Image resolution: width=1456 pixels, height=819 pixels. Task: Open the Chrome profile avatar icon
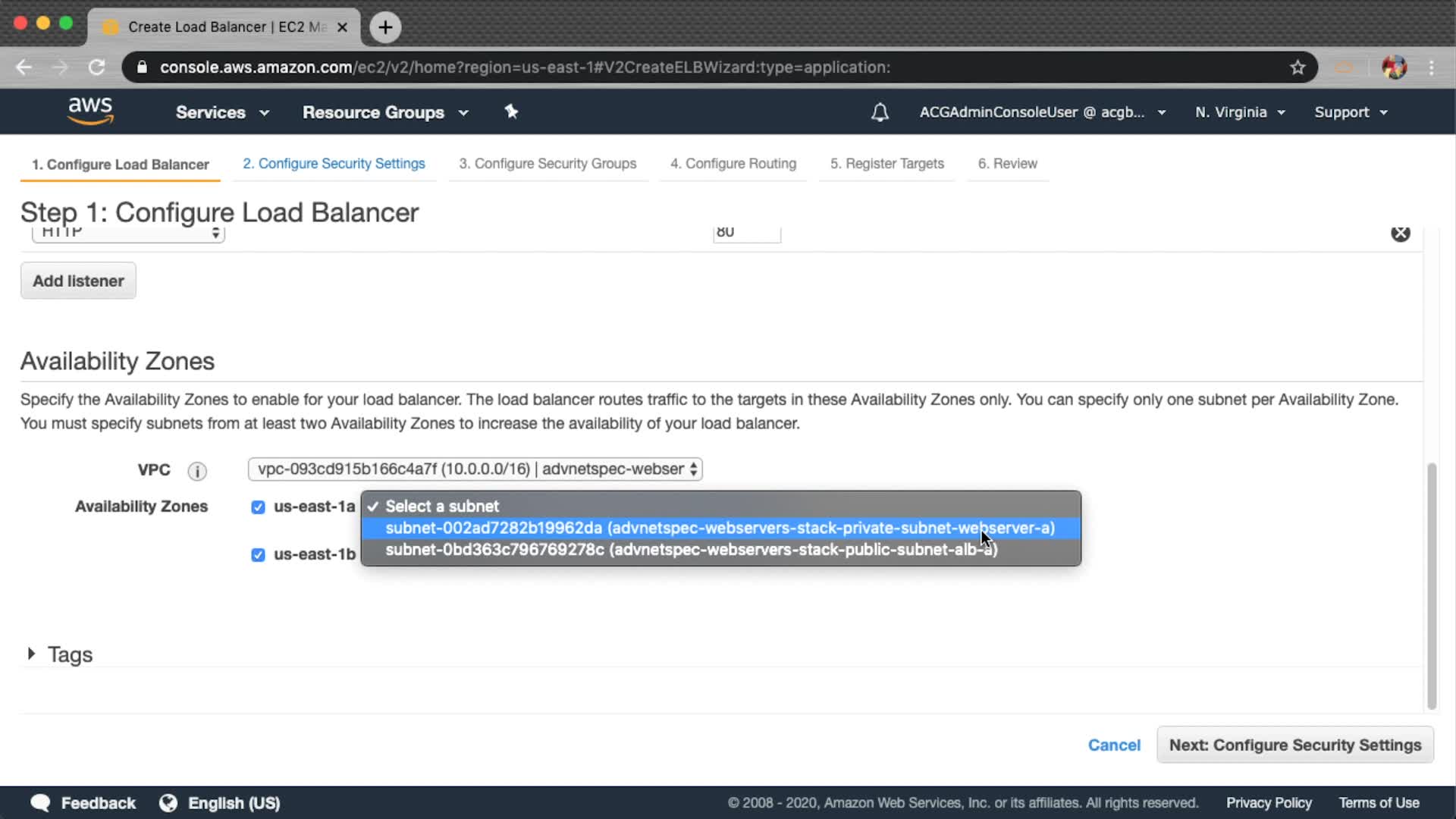(1394, 67)
